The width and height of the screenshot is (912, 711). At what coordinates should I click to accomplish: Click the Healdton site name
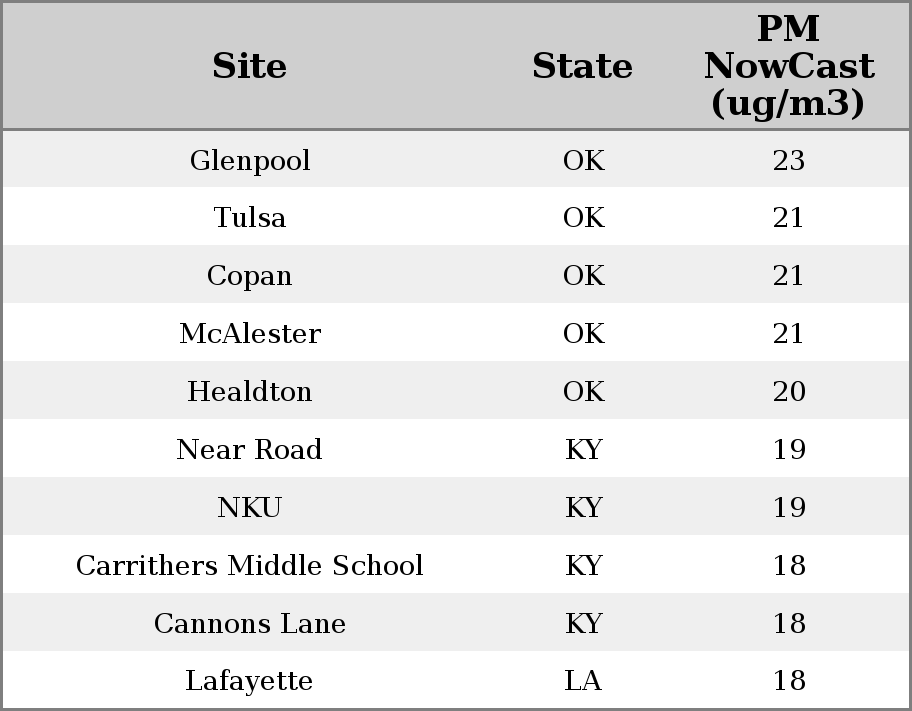coord(249,392)
